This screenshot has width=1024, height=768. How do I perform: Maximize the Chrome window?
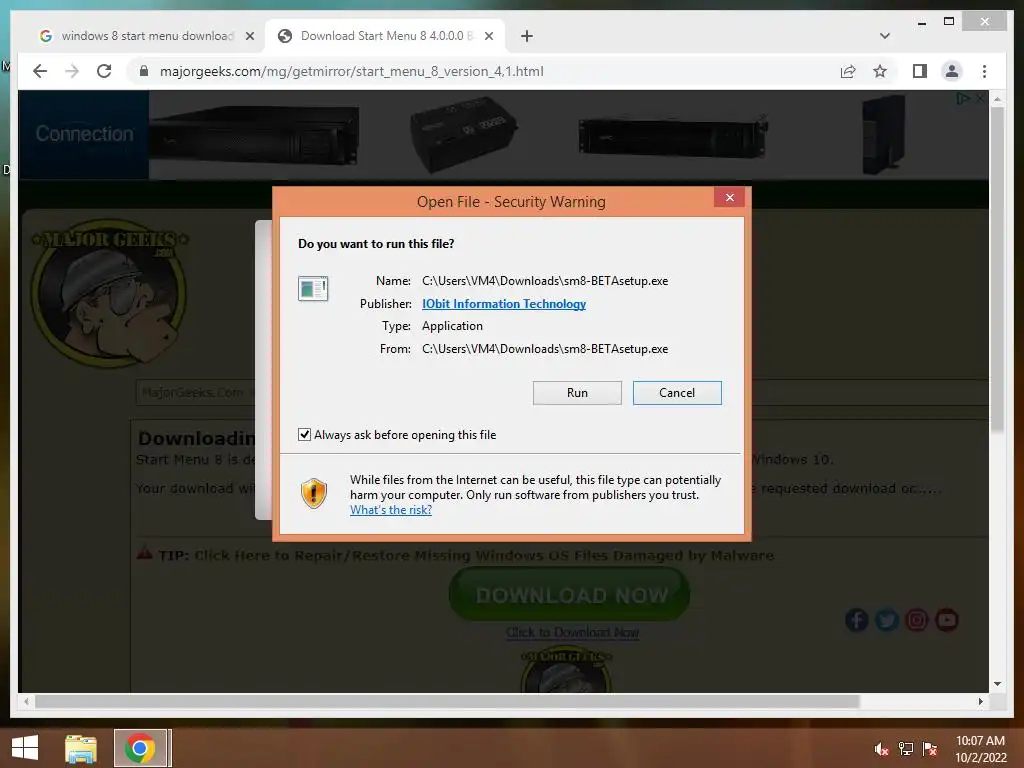tap(949, 22)
